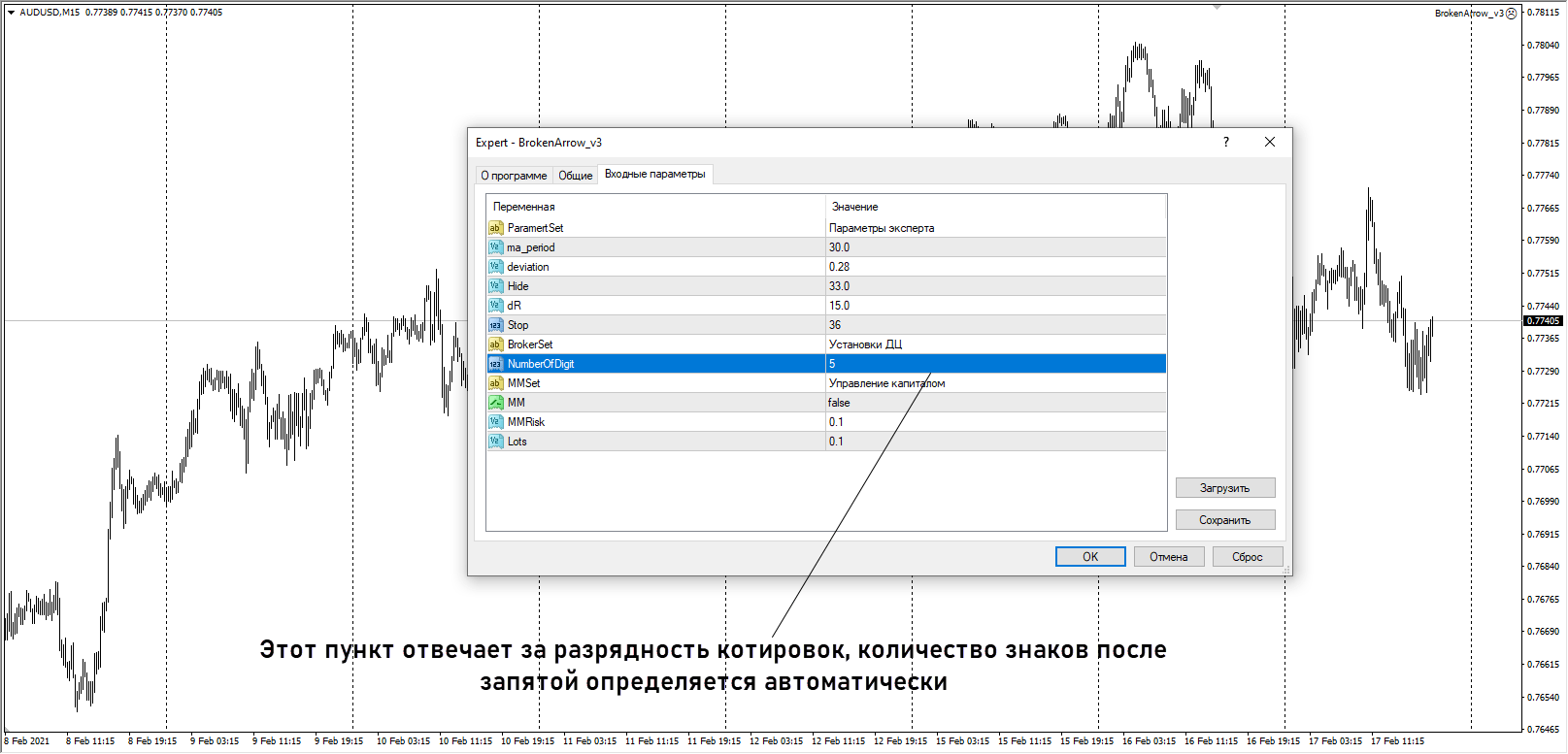Select the MMRisk value field
This screenshot has height=754, width=1568.
[x=994, y=422]
